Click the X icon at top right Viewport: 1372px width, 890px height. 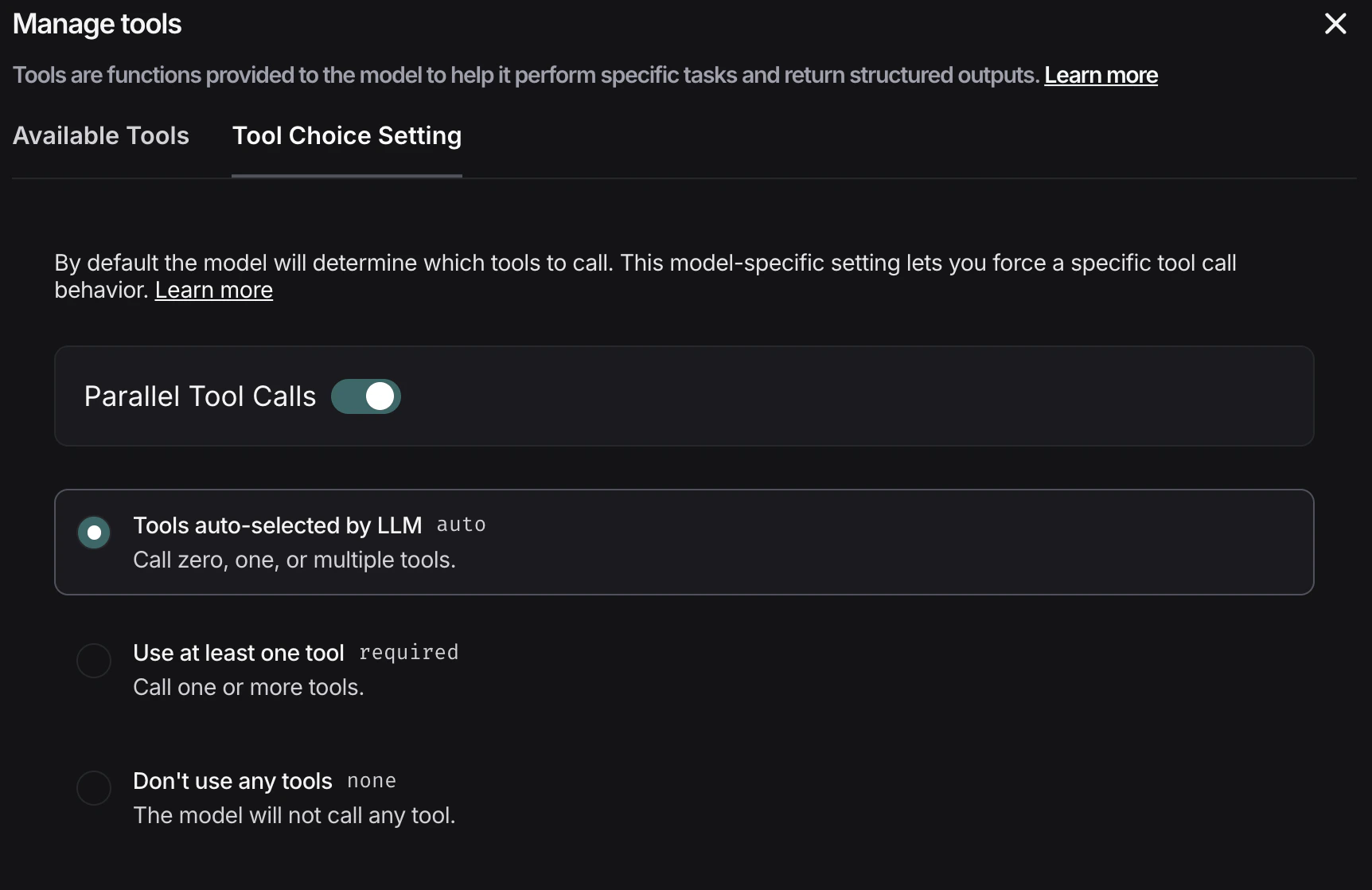click(1335, 24)
